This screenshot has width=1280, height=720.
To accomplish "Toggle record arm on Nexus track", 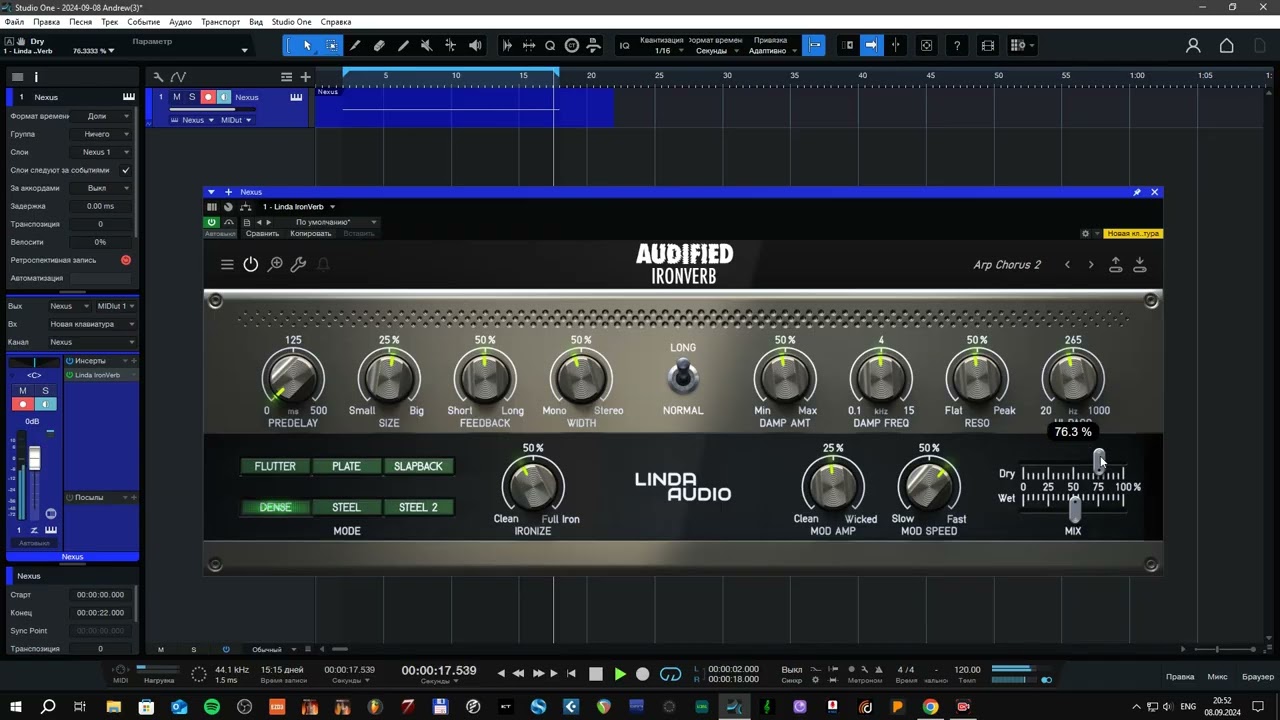I will click(x=208, y=97).
